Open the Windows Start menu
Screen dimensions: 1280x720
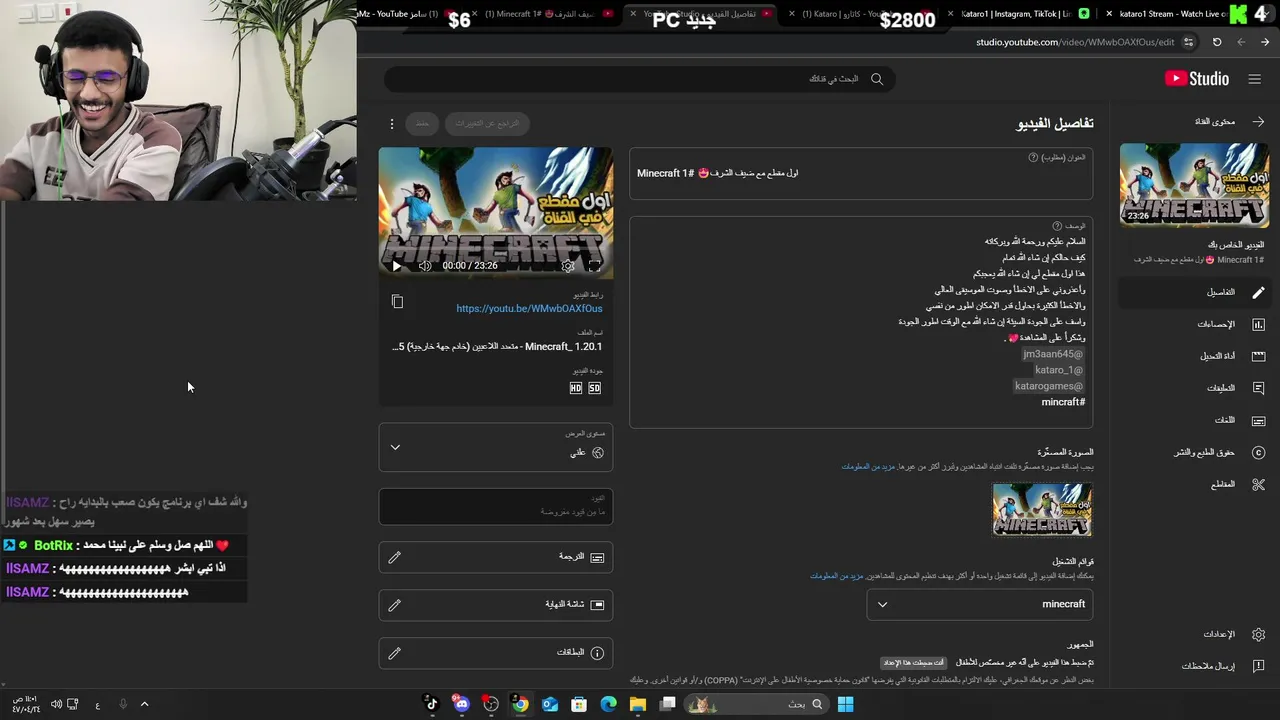pyautogui.click(x=845, y=704)
